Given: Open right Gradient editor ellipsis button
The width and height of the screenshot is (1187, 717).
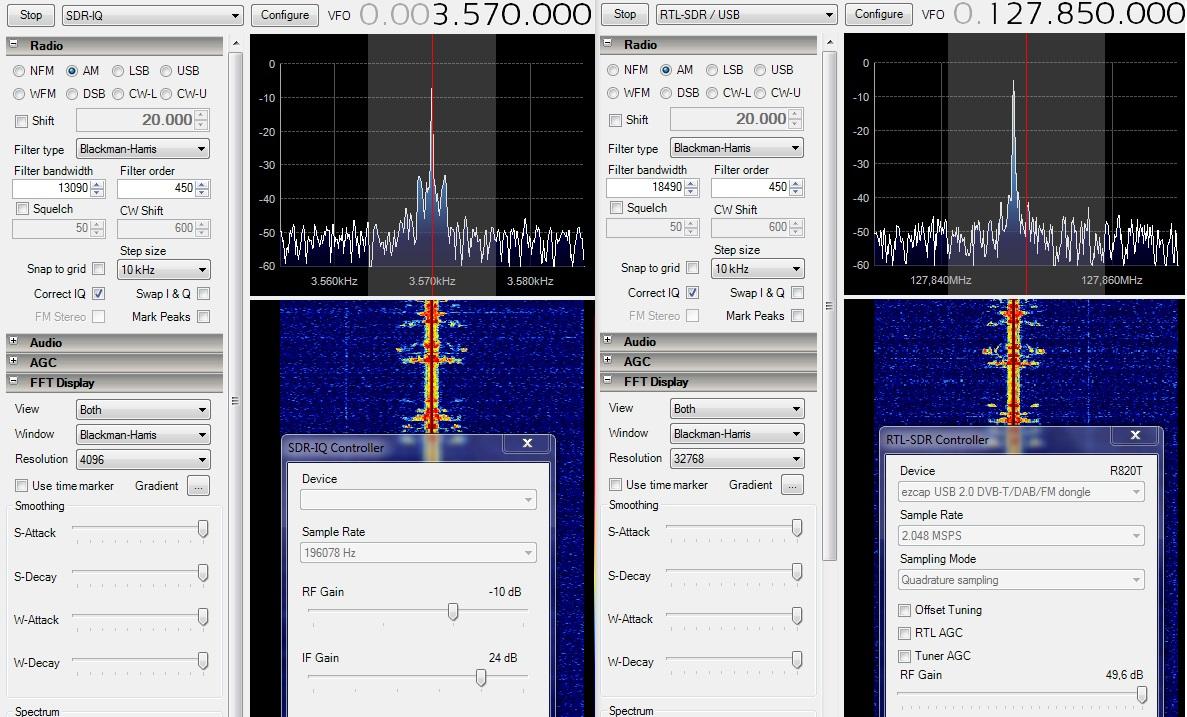Looking at the screenshot, I should (792, 485).
